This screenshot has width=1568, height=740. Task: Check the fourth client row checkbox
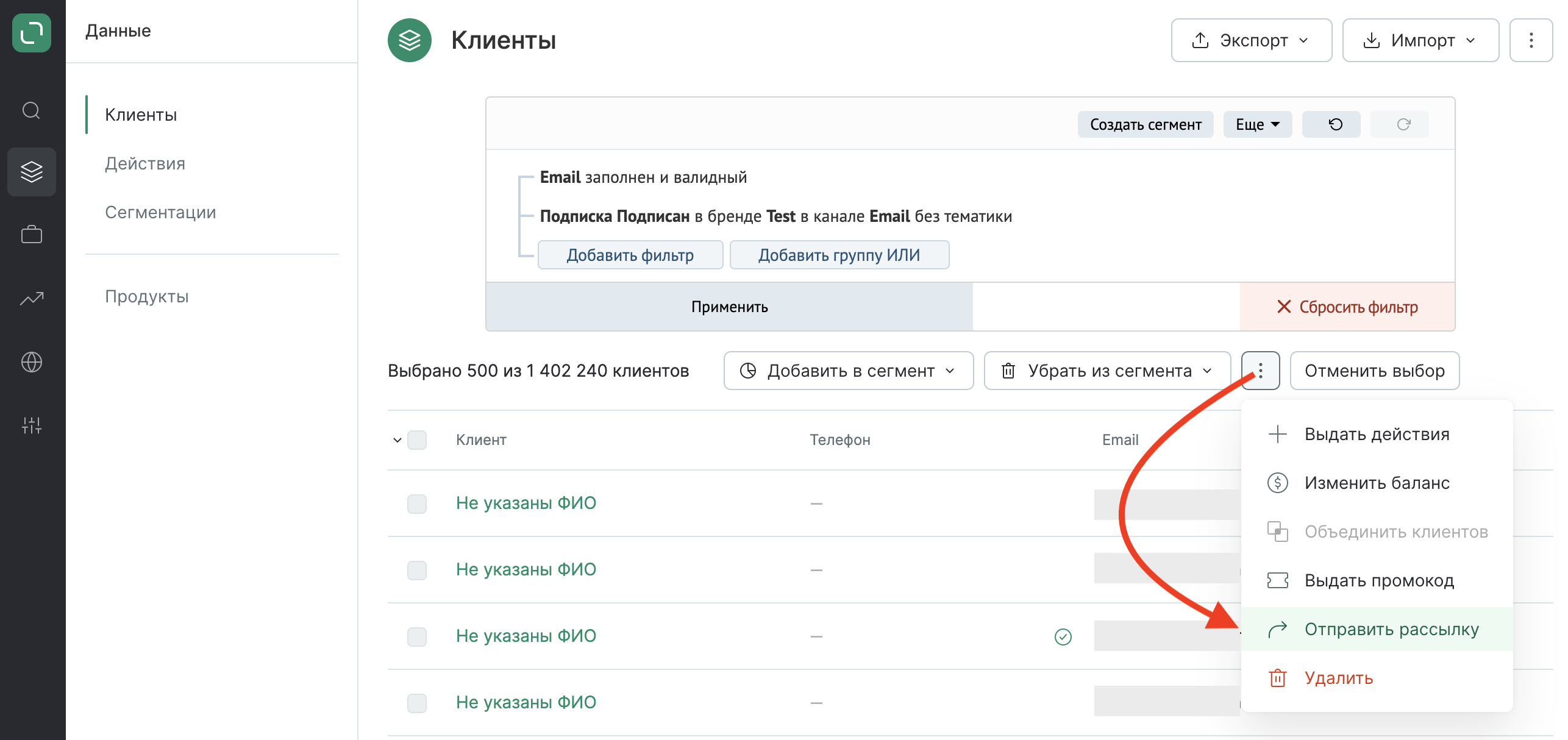coord(417,703)
